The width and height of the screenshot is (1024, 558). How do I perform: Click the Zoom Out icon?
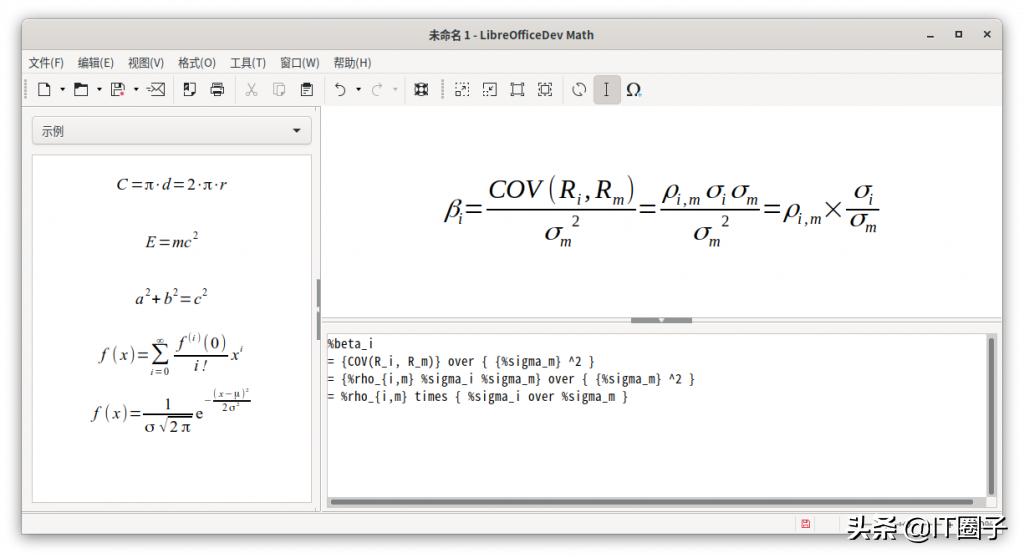coord(489,90)
